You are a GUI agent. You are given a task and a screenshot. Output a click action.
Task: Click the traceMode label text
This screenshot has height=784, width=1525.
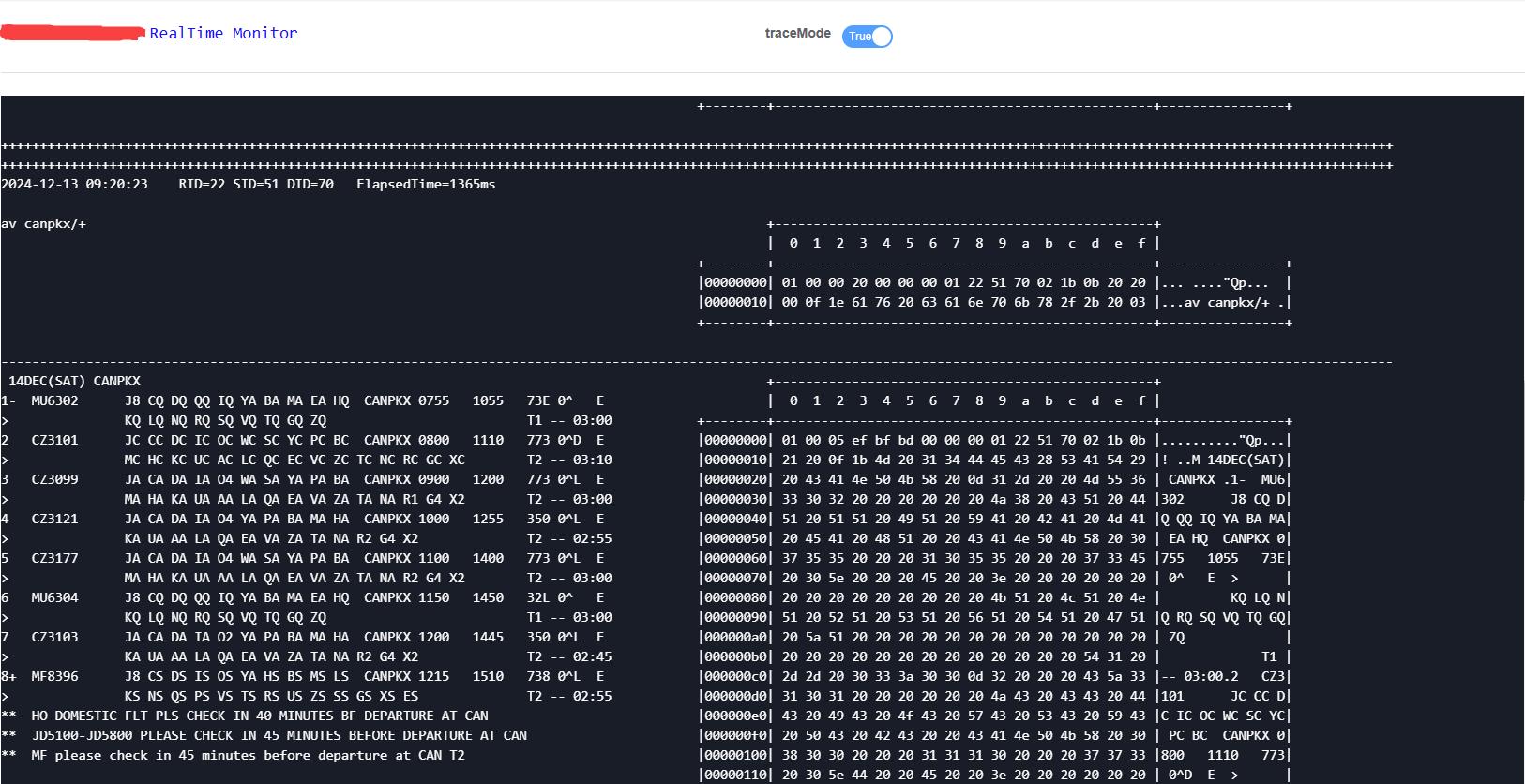click(797, 34)
